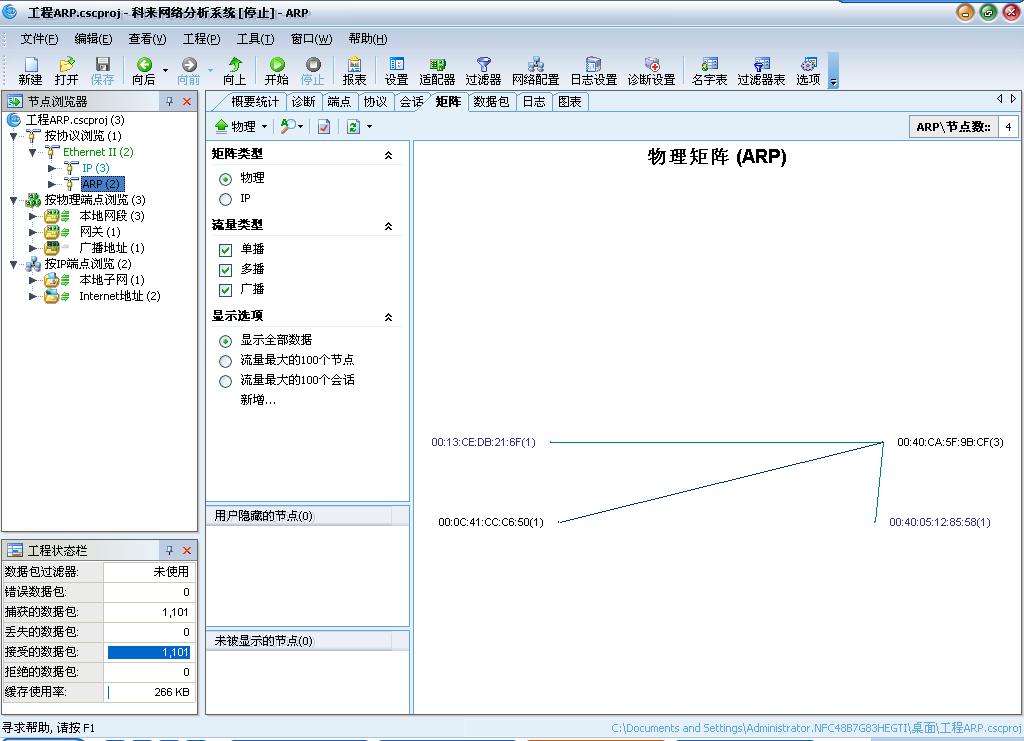Select the ARP (2) protocol tree item

(102, 184)
